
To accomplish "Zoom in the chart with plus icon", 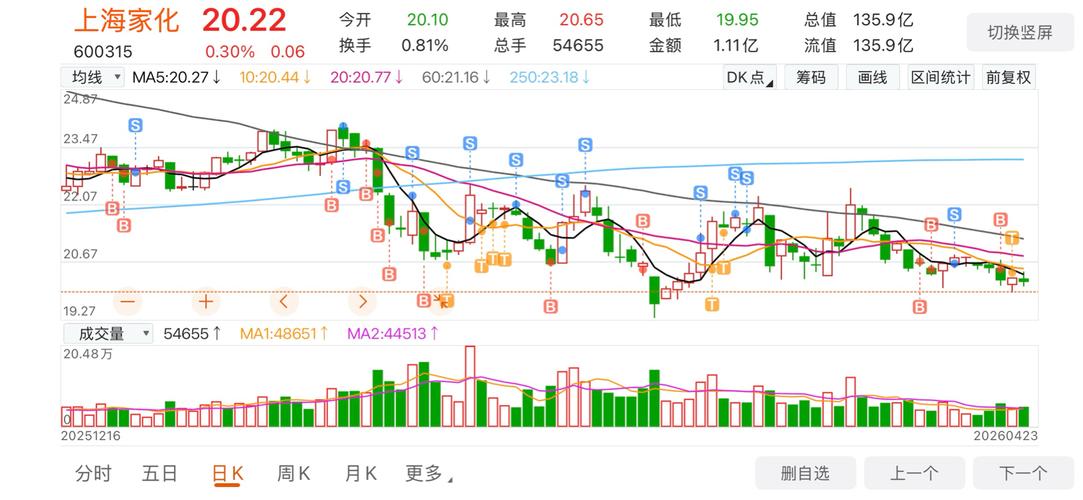I will tap(205, 302).
